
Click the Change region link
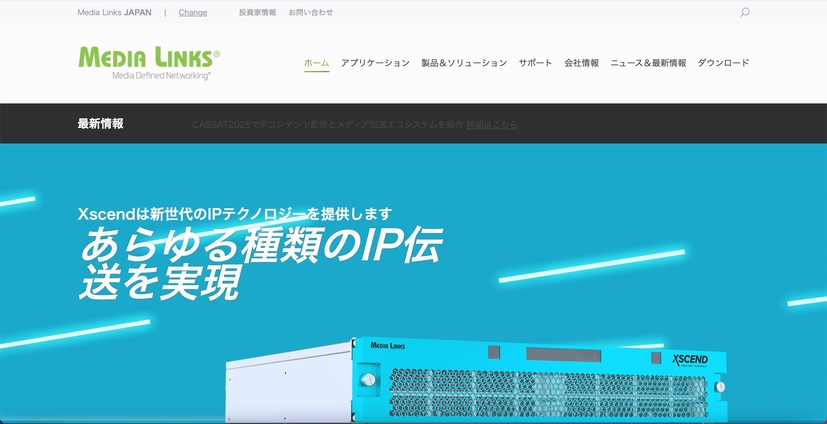(193, 13)
